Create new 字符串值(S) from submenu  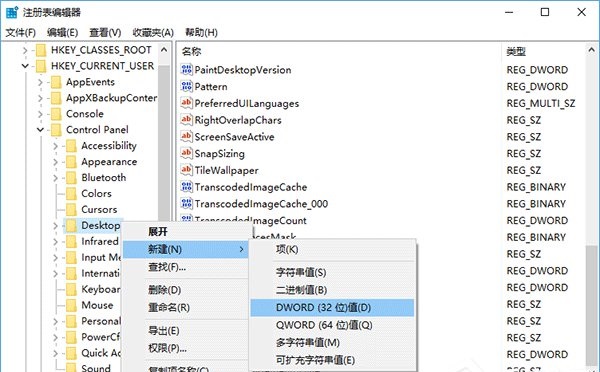(333, 272)
